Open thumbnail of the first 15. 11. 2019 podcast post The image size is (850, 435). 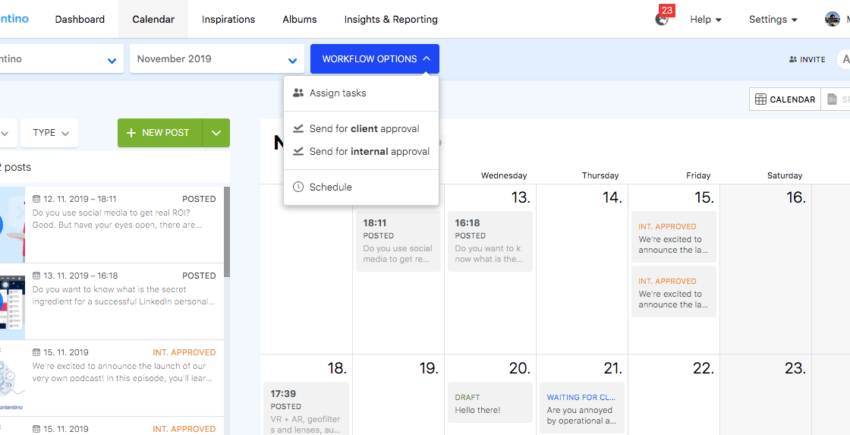pos(12,378)
